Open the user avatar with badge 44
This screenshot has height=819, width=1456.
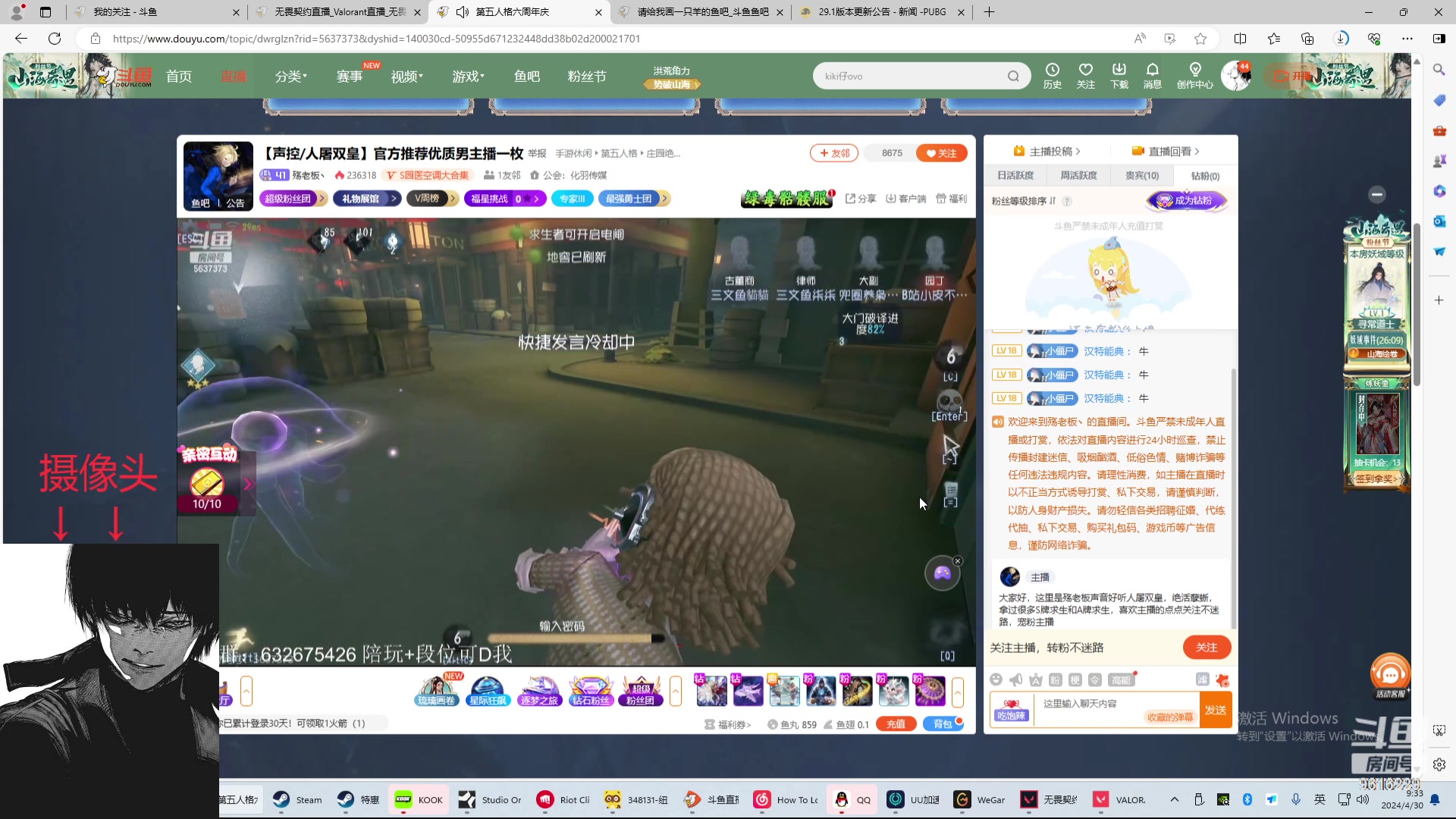[x=1236, y=76]
